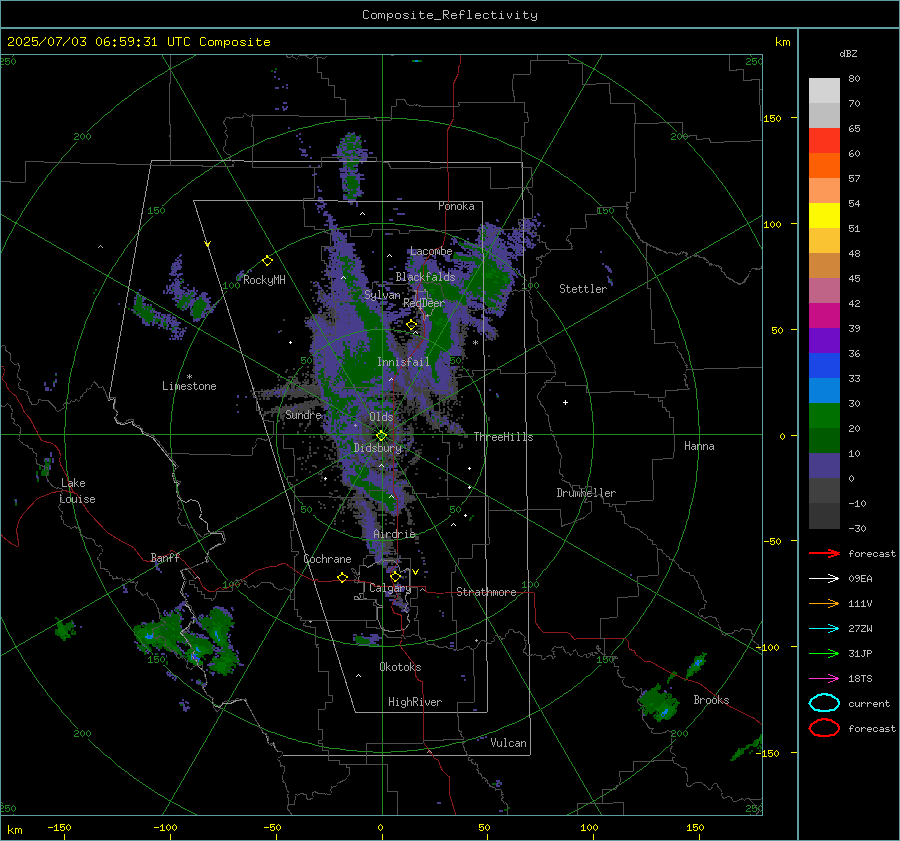Select the 65 dBZ red color swatch
Image resolution: width=900 pixels, height=841 pixels.
[824, 140]
